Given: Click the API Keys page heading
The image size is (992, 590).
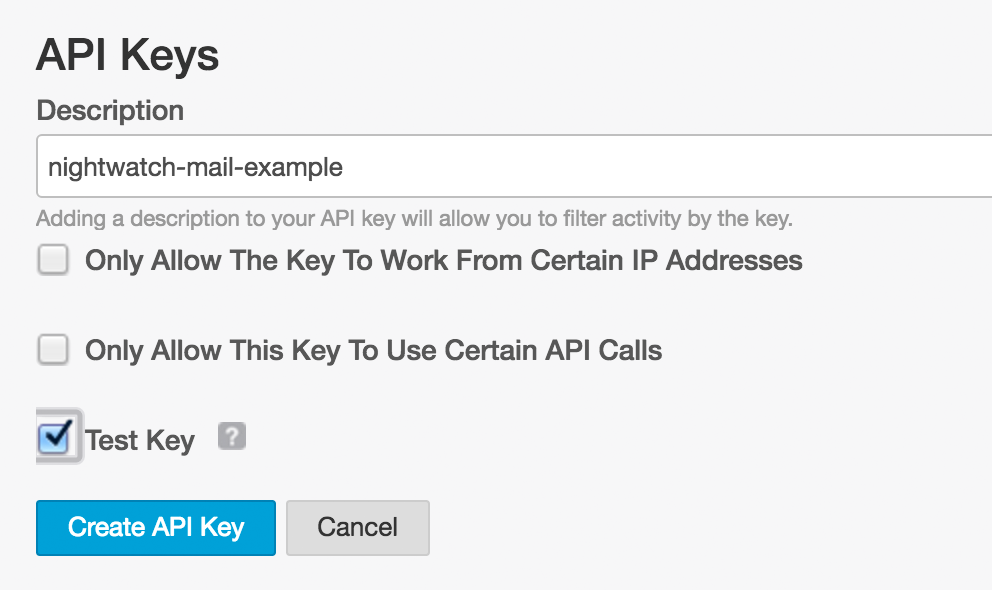Looking at the screenshot, I should [x=127, y=55].
